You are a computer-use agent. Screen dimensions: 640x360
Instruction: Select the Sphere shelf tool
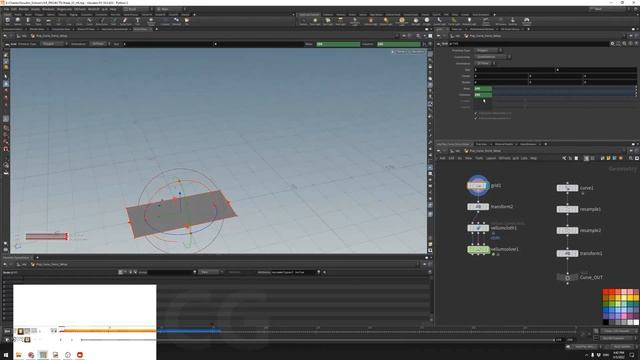[x=18, y=21]
